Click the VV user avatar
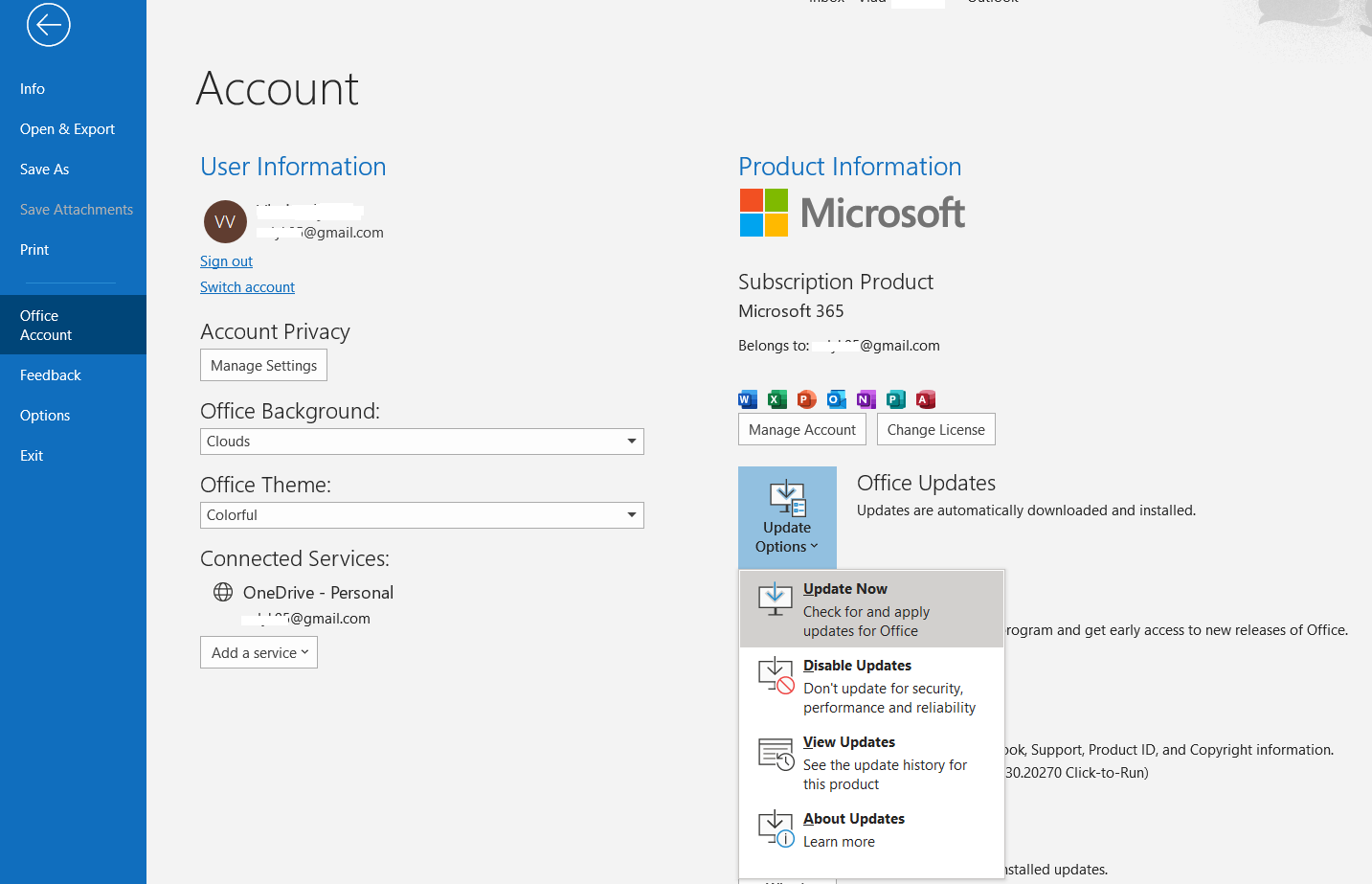 225,222
